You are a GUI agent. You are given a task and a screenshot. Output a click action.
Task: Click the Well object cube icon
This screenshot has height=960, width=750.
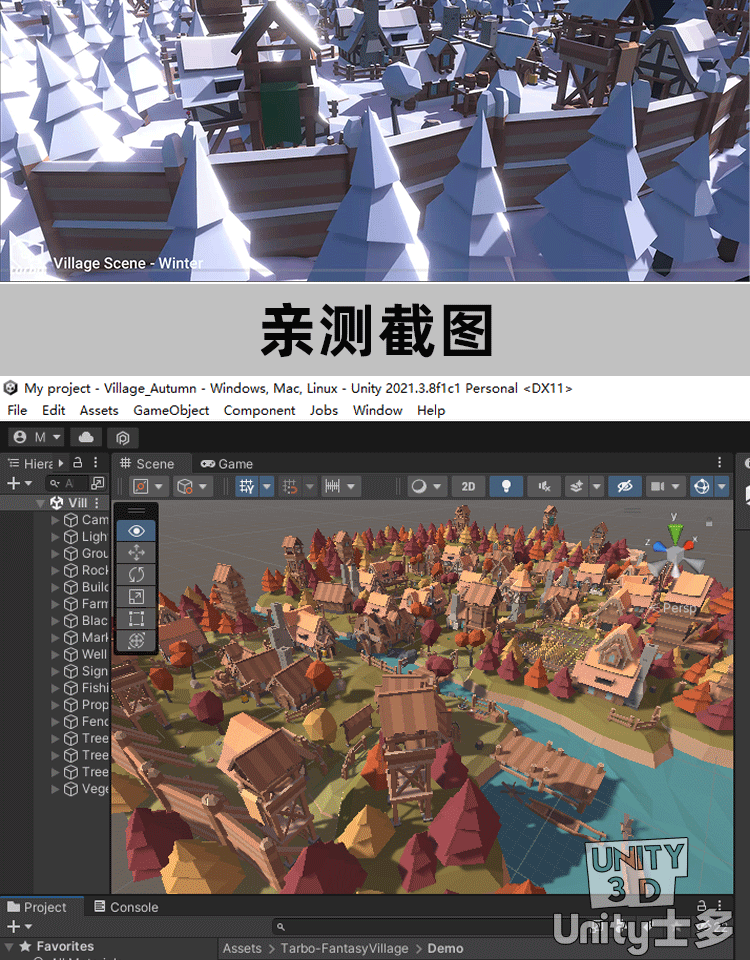point(71,654)
